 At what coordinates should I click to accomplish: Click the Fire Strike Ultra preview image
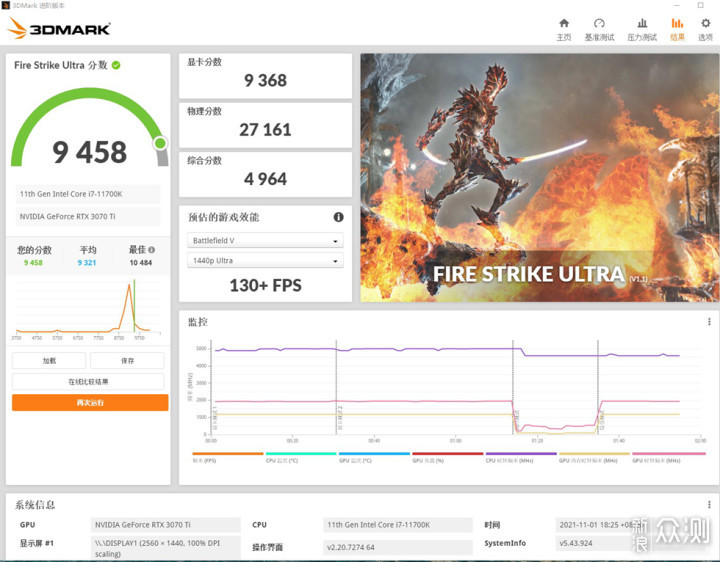[x=540, y=178]
